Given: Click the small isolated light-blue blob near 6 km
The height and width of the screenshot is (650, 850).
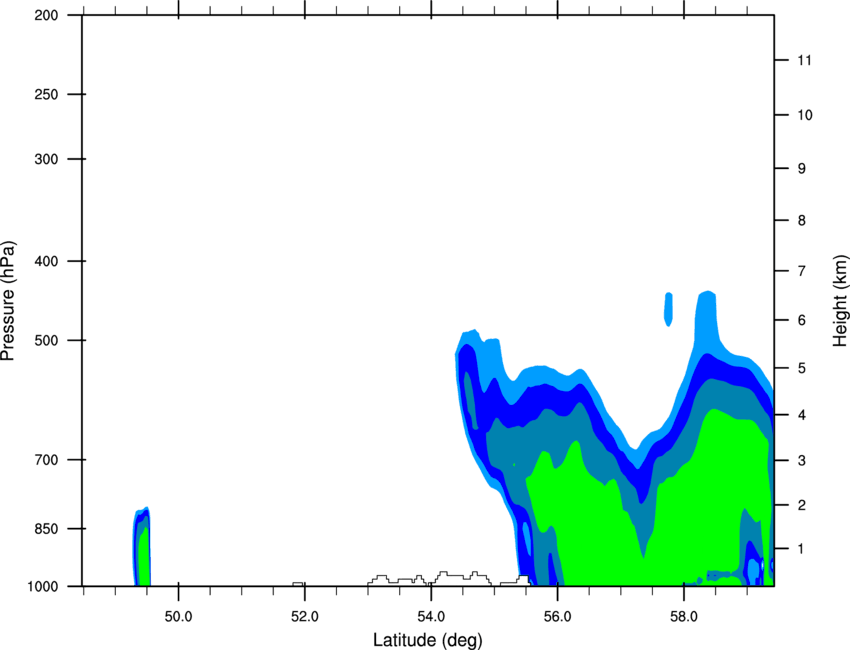Looking at the screenshot, I should 669,309.
